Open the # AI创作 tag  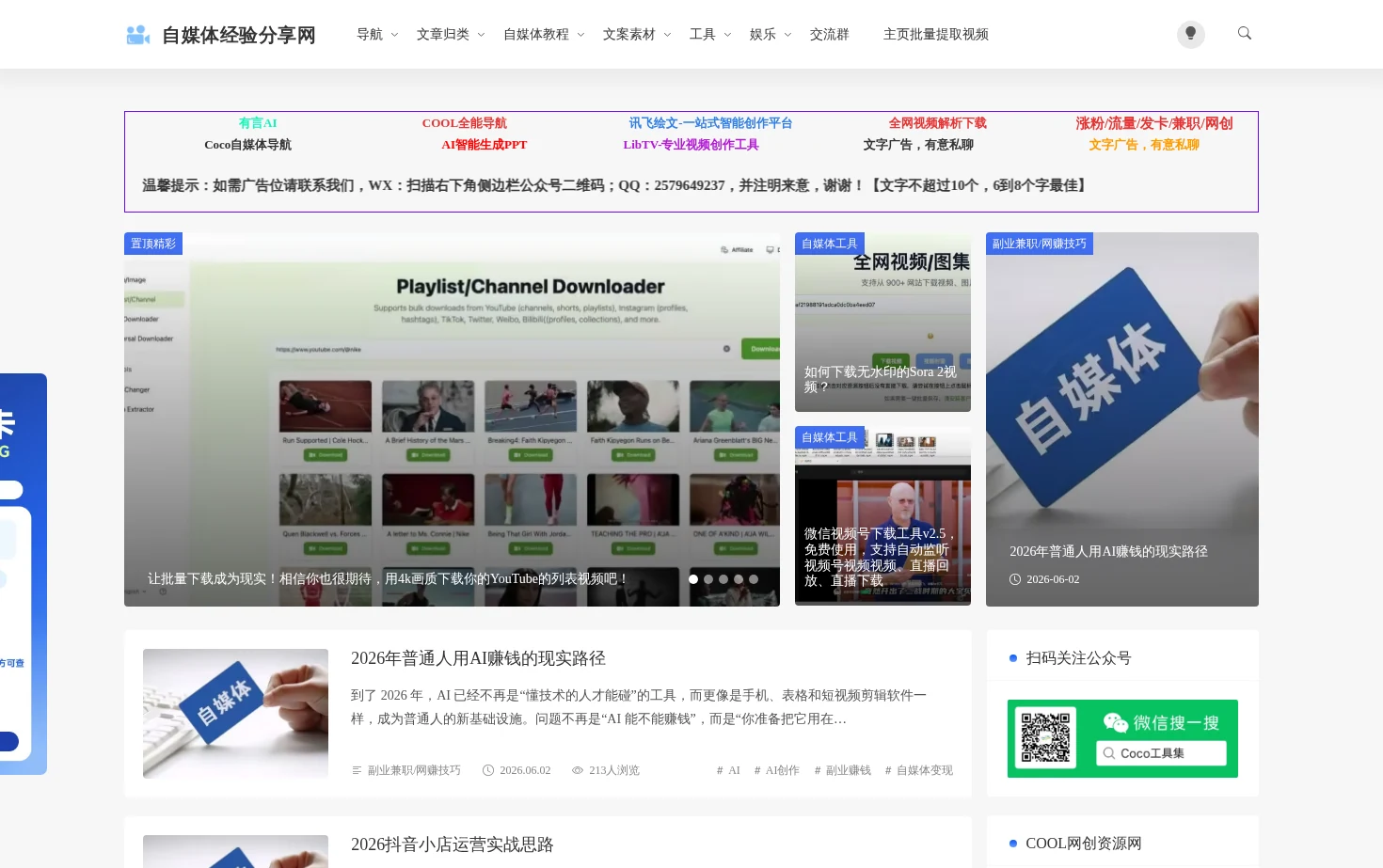776,770
